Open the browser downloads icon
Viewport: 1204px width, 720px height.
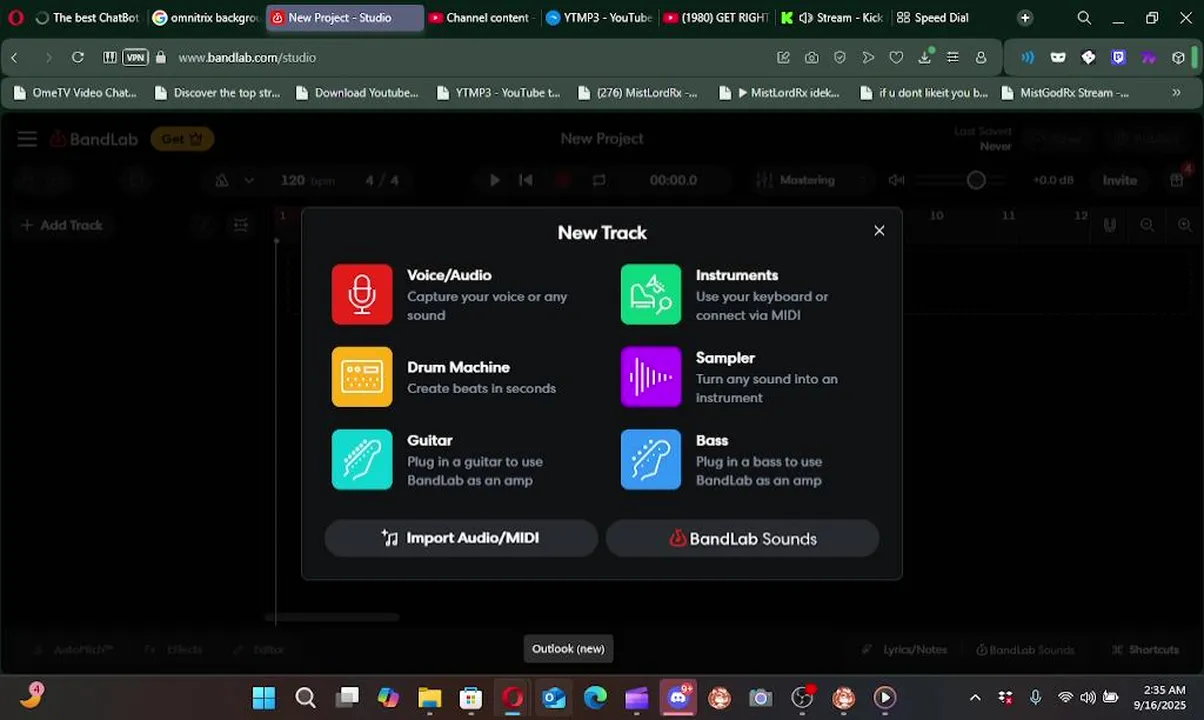point(925,57)
